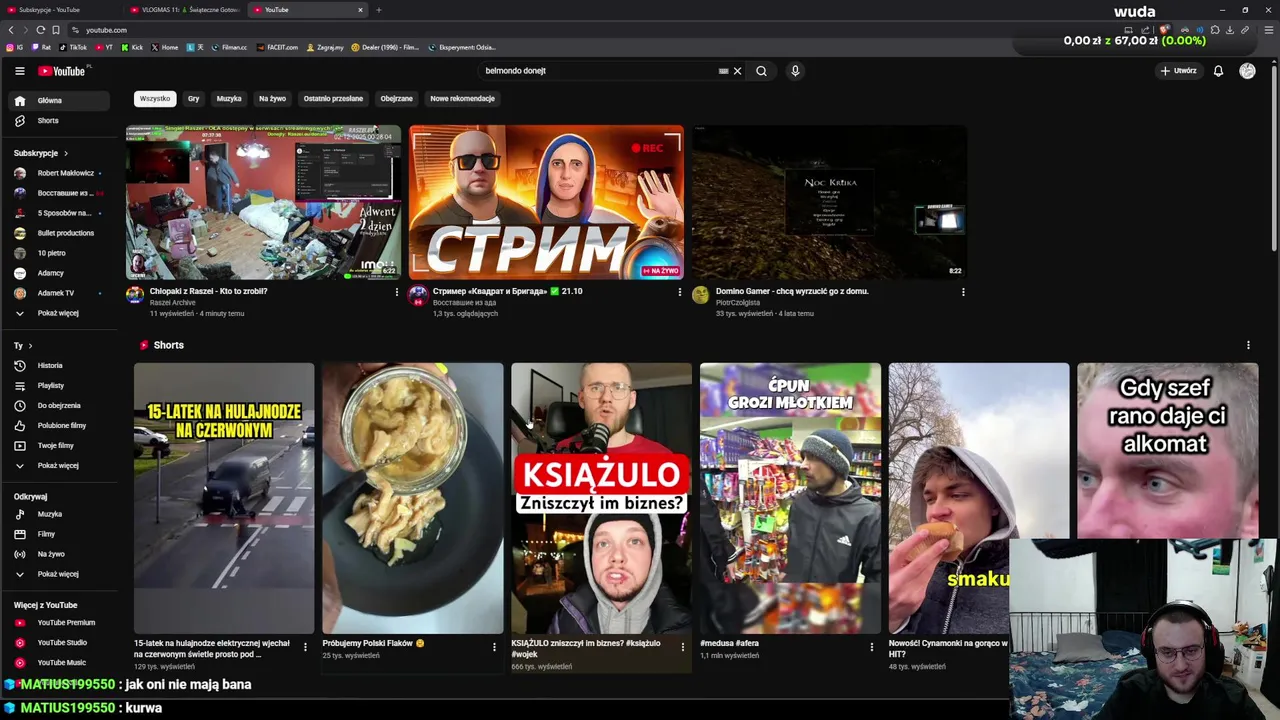This screenshot has width=1280, height=720.
Task: Open Na żywo under Odkrywaj in sidebar
Action: [60, 554]
